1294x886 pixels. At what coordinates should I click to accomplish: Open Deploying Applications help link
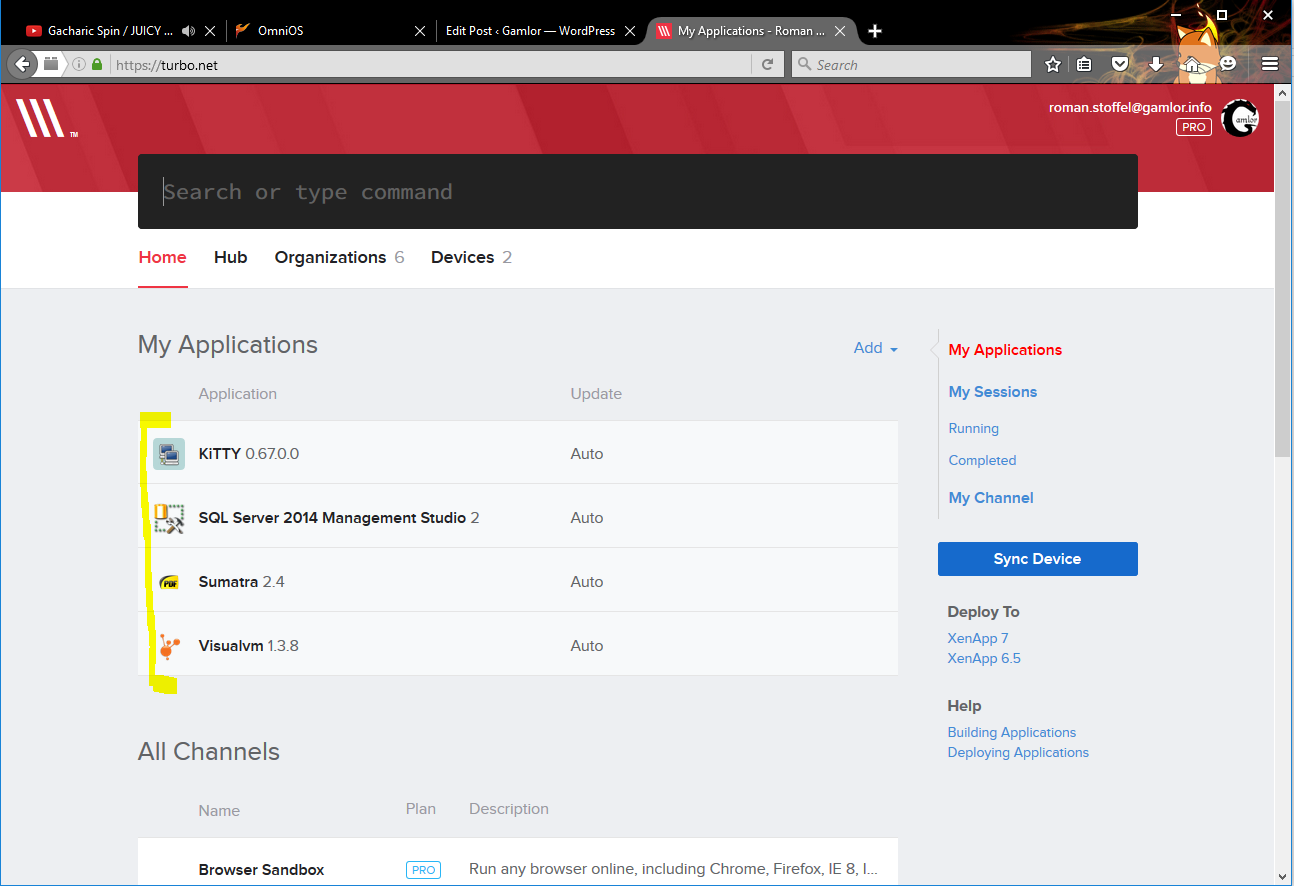1018,752
